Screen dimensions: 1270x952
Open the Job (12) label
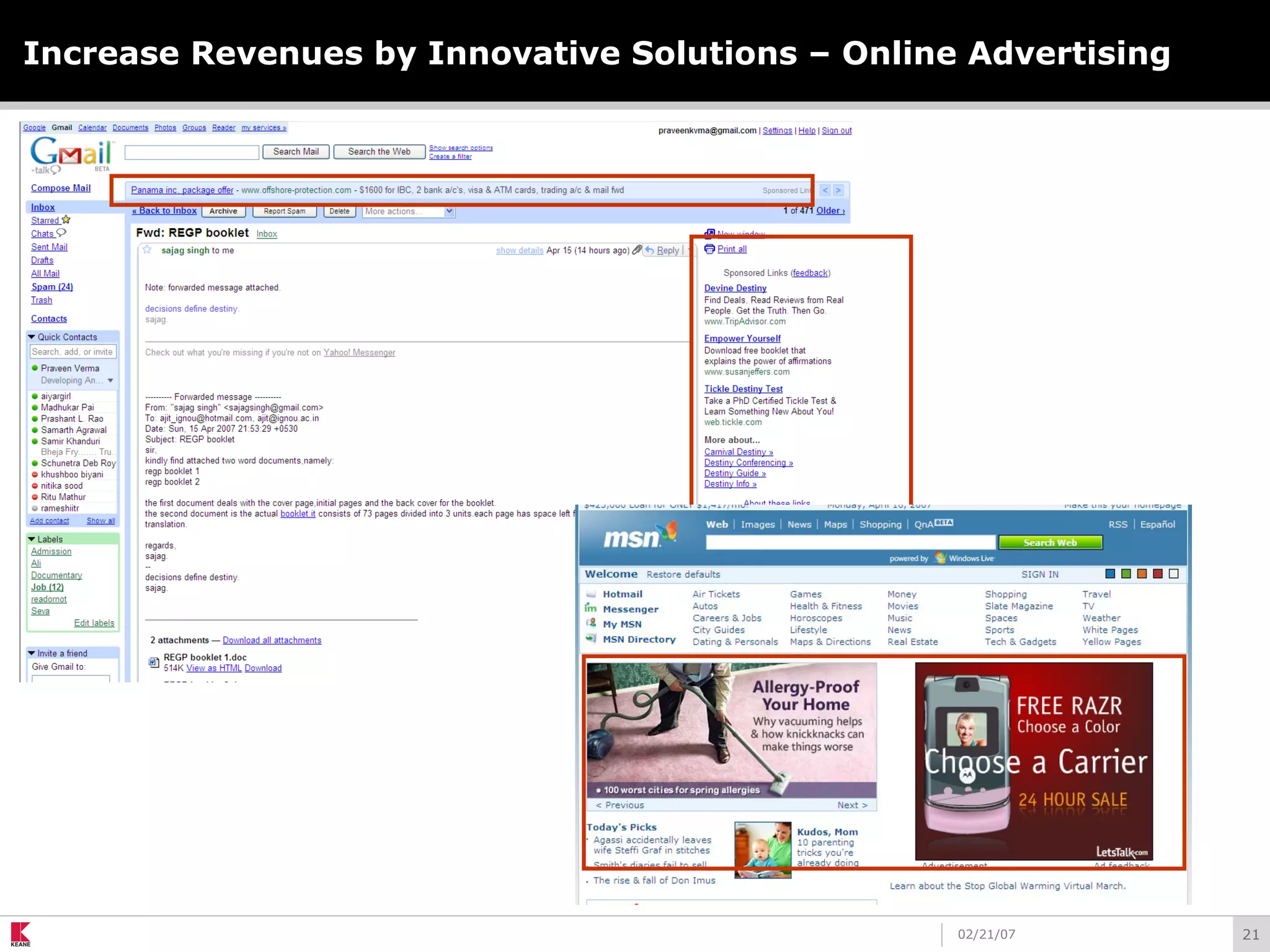click(47, 587)
